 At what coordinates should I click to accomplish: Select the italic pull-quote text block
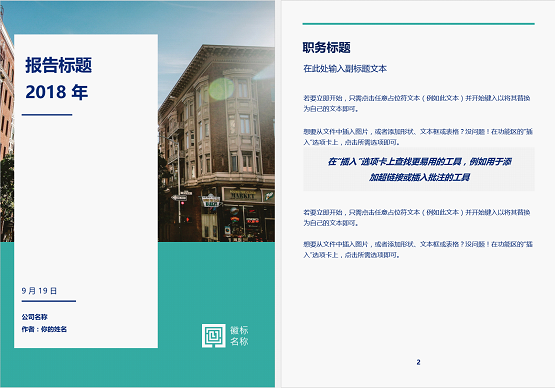419,169
